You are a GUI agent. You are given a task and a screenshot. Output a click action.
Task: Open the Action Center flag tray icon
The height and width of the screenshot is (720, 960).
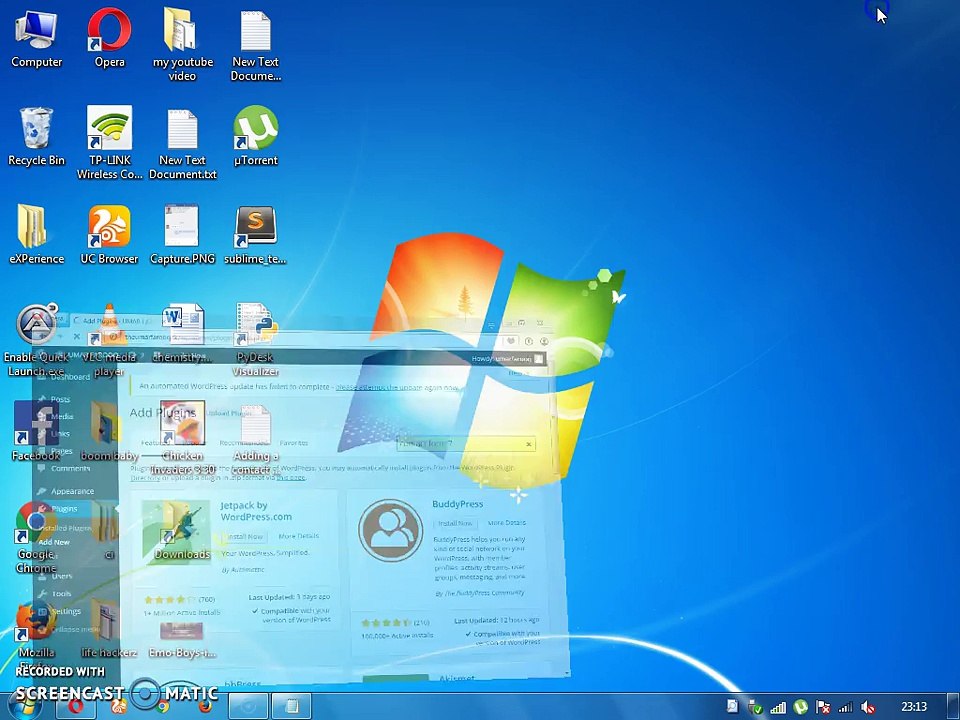(x=823, y=708)
